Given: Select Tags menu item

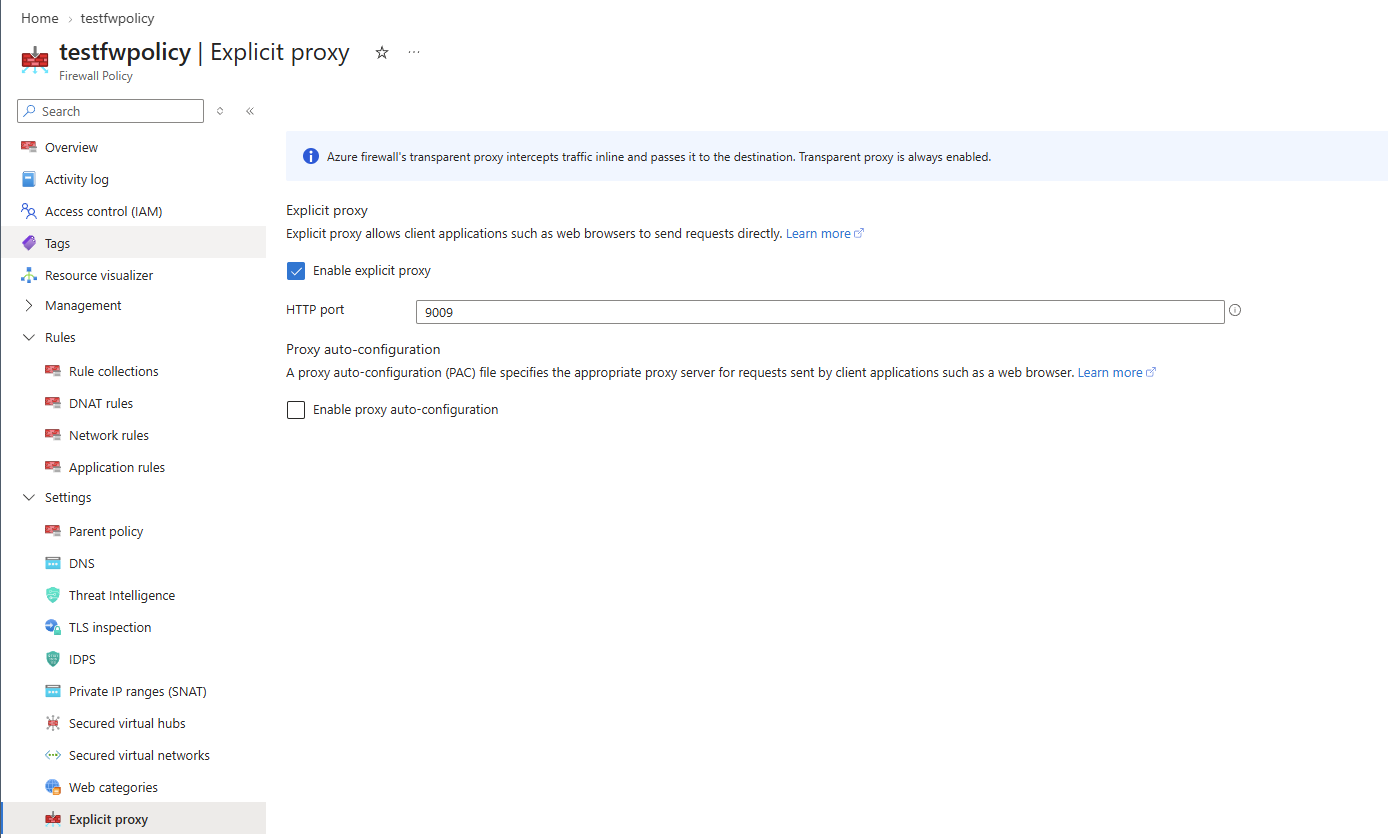Looking at the screenshot, I should (x=133, y=243).
